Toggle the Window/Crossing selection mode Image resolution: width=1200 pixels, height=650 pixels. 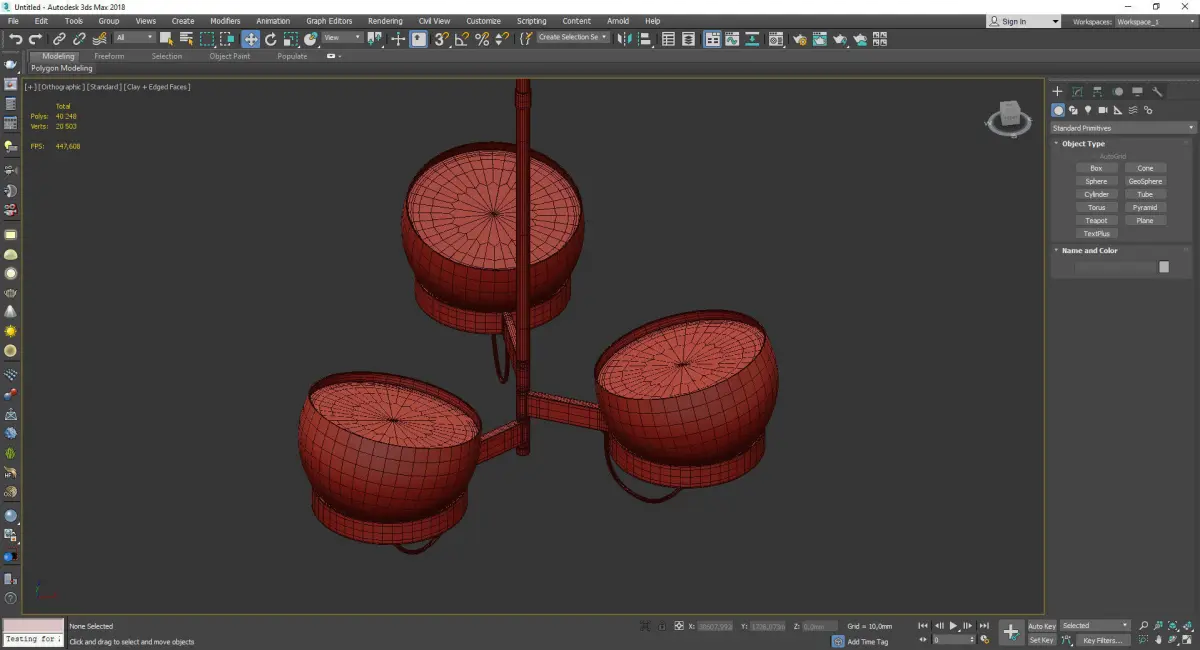pyautogui.click(x=228, y=39)
